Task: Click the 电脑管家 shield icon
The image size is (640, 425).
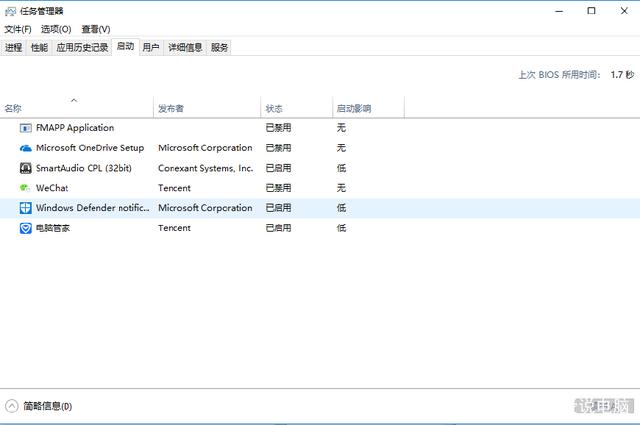Action: (25, 228)
